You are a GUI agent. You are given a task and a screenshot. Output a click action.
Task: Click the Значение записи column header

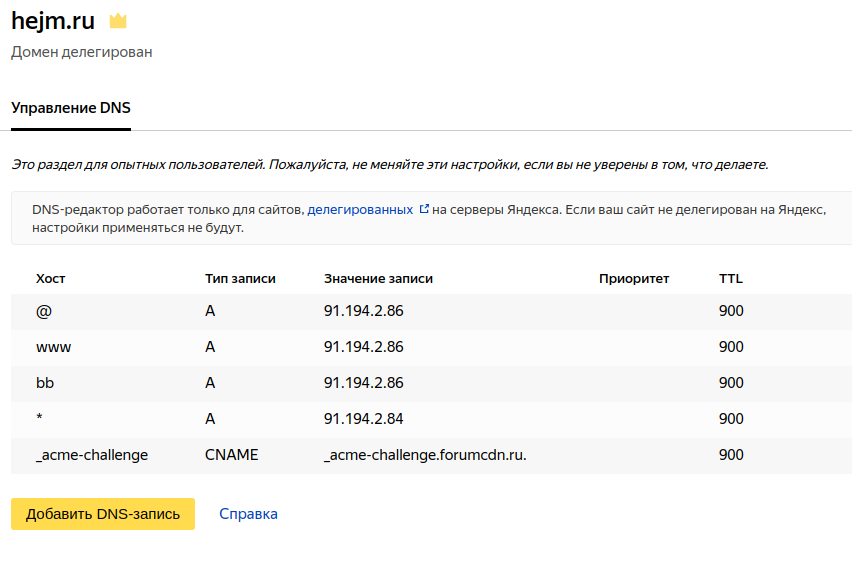click(x=379, y=279)
